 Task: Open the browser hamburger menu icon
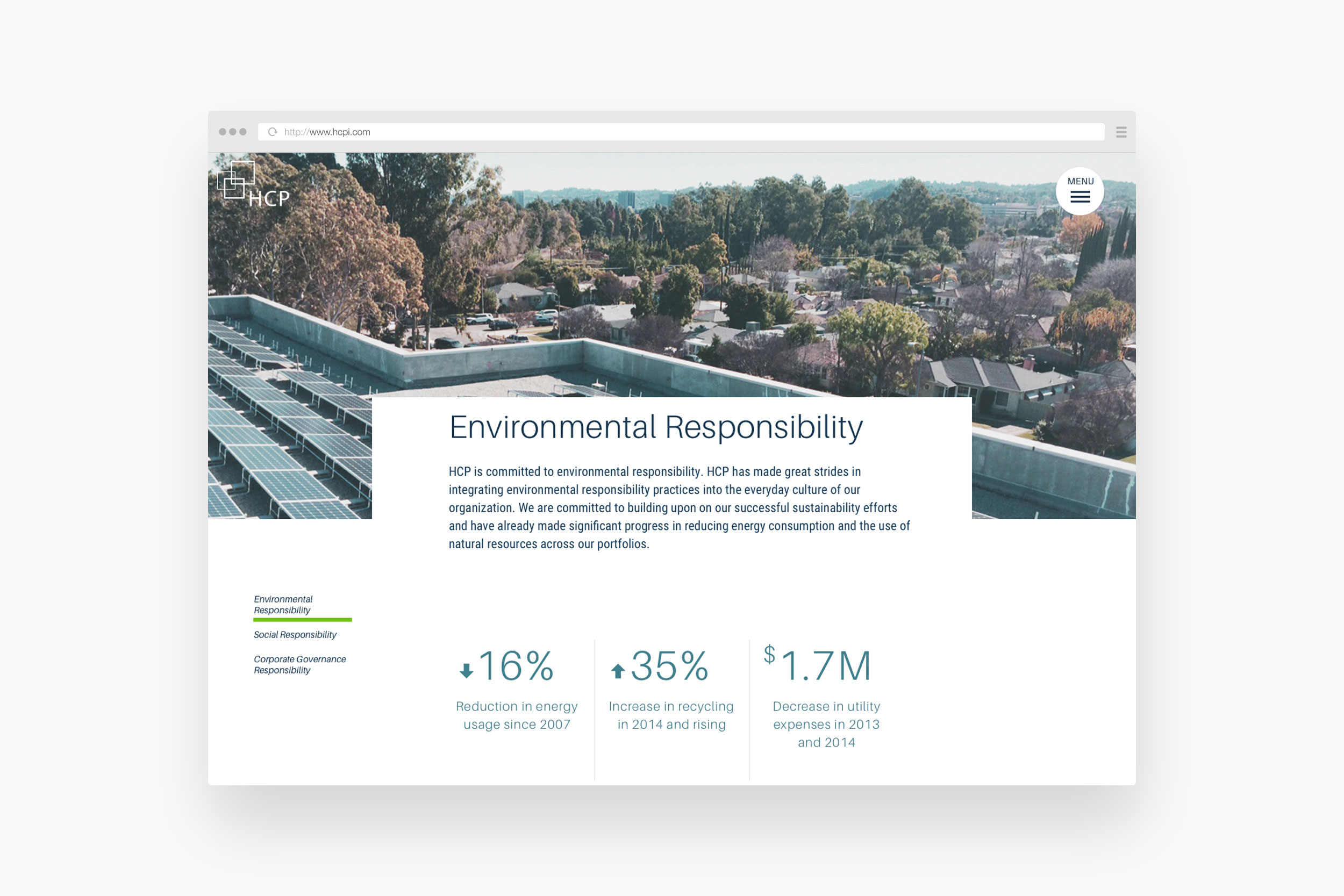click(x=1121, y=132)
